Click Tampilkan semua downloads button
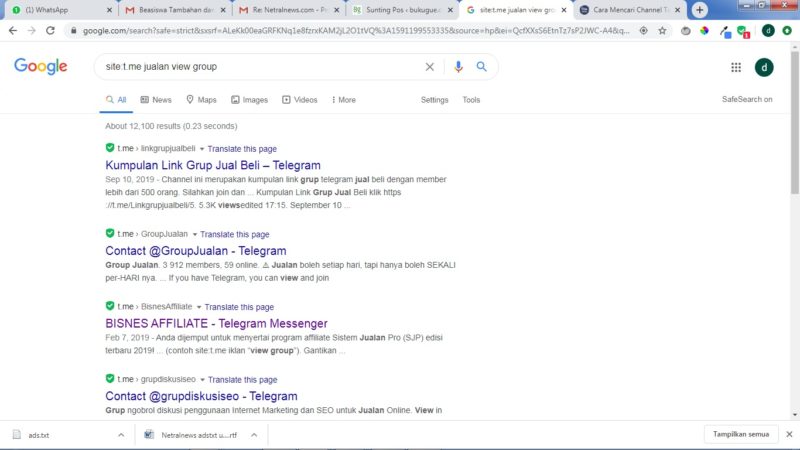This screenshot has width=800, height=450. point(741,434)
